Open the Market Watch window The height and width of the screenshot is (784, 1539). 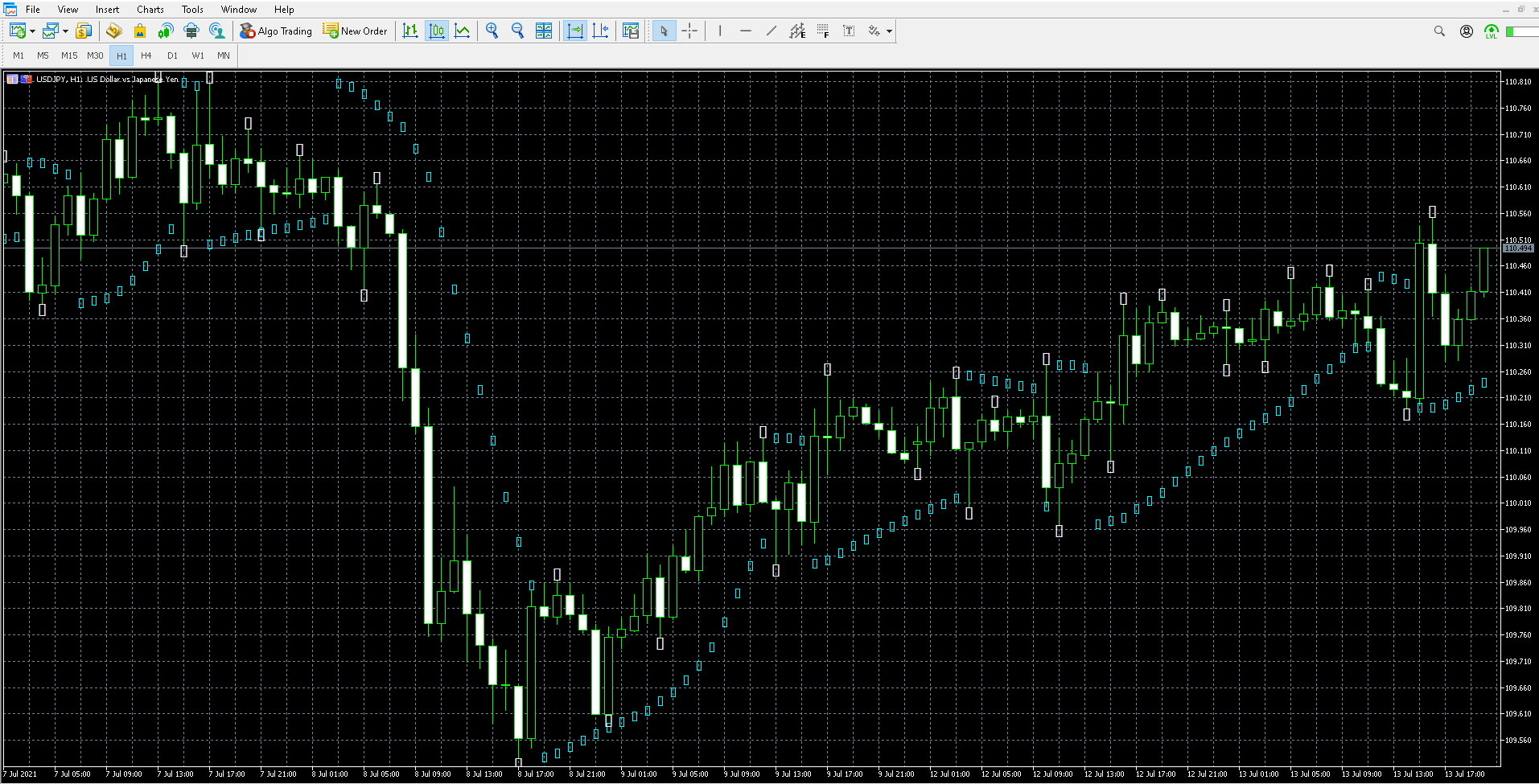tap(83, 31)
